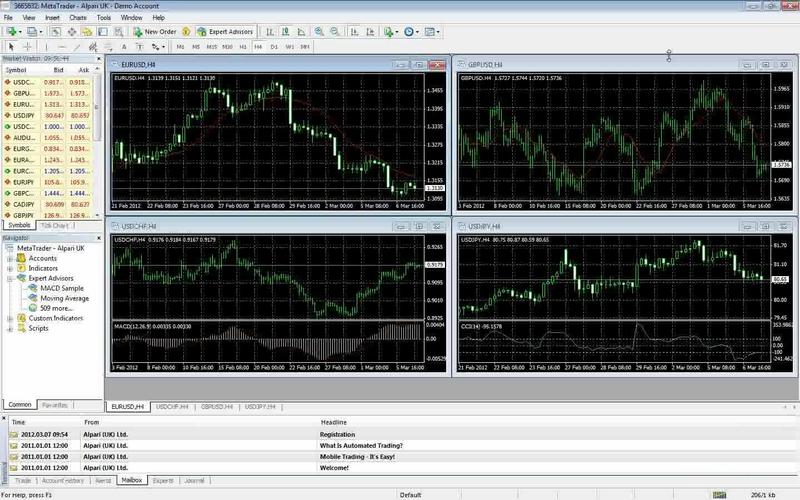800x500 pixels.
Task: Switch chart to candlesticks type
Action: [286, 32]
